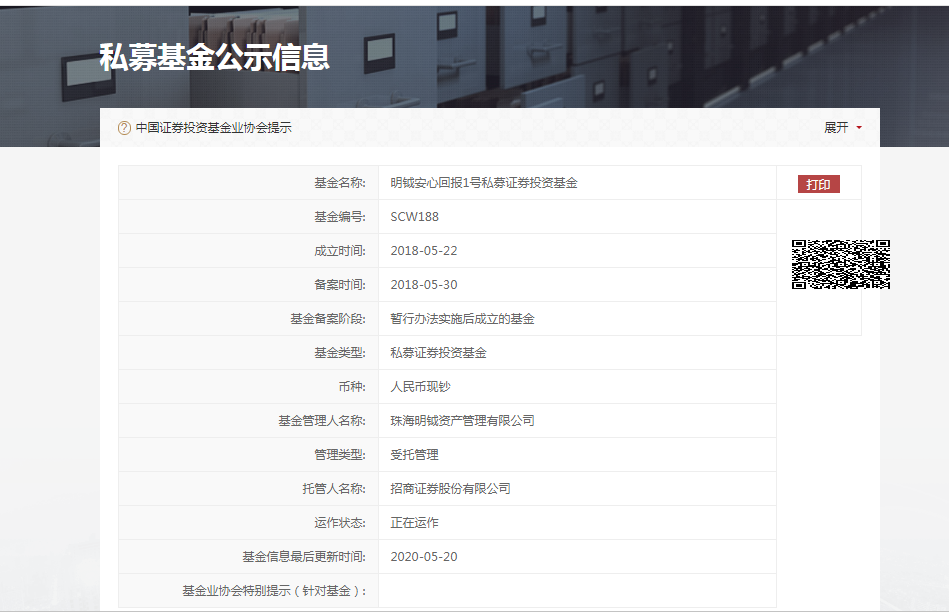Click fund type 私募证券投资基金
This screenshot has width=949, height=614.
tap(438, 352)
